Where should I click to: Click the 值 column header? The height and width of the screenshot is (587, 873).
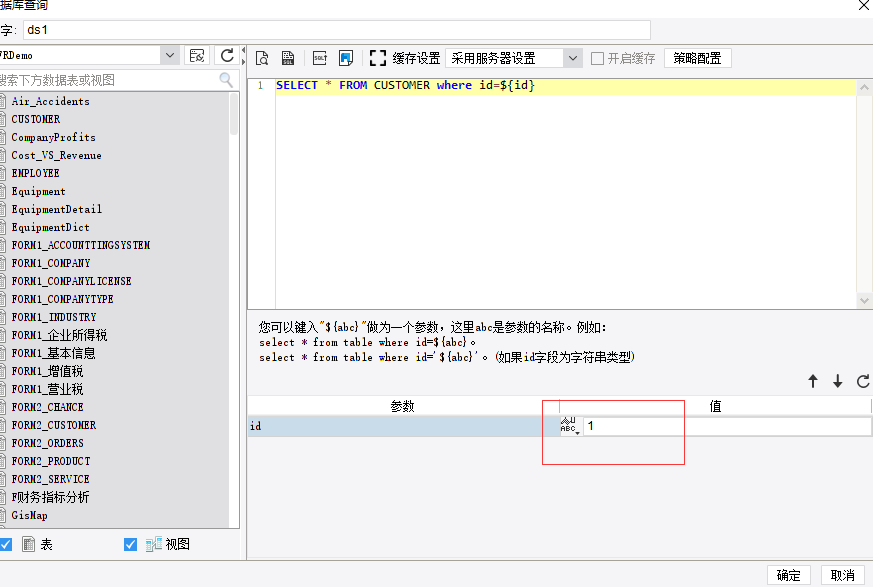pos(715,407)
